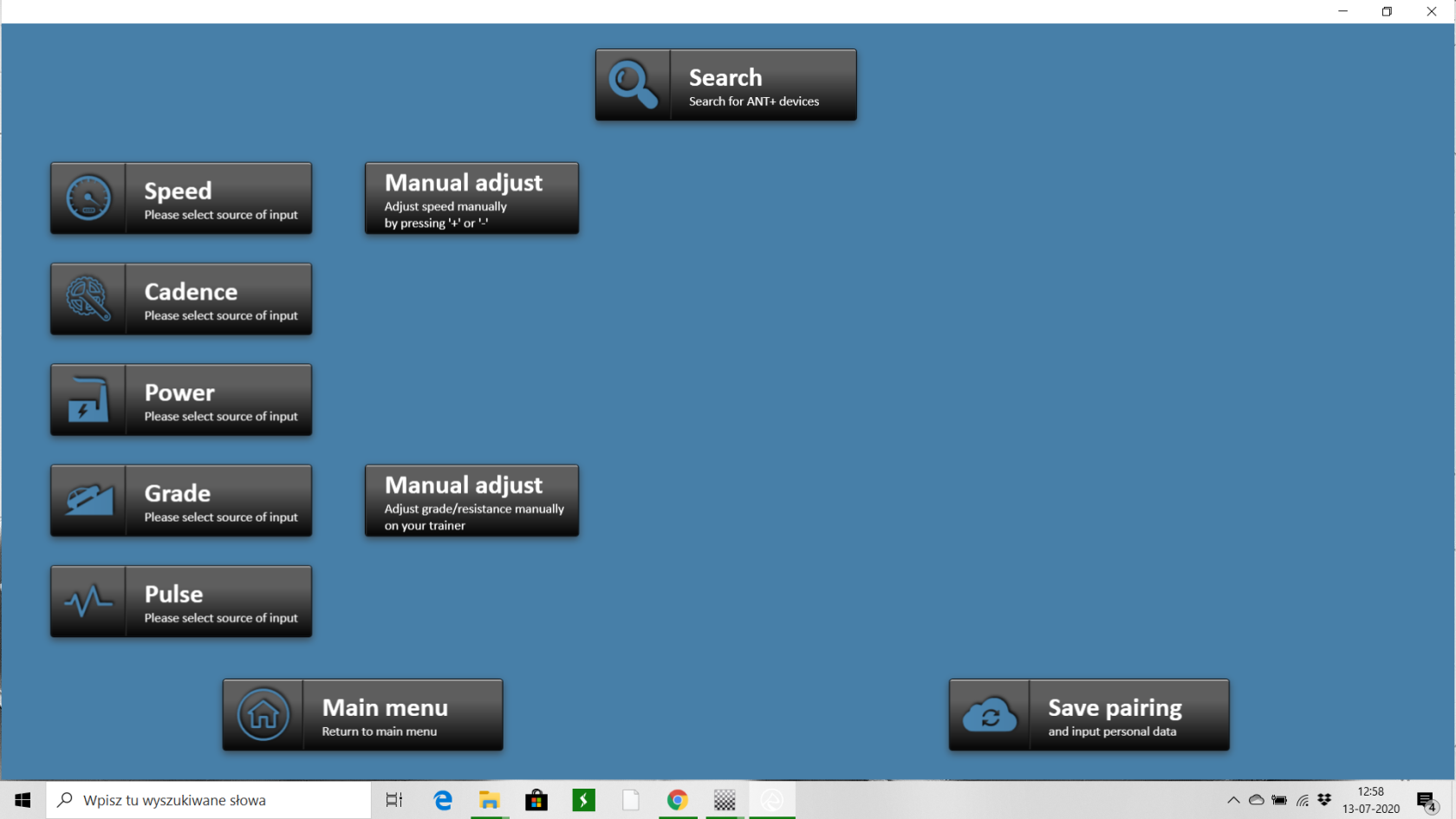
Task: Click the Search for ANT+ devices label
Action: pos(753,101)
